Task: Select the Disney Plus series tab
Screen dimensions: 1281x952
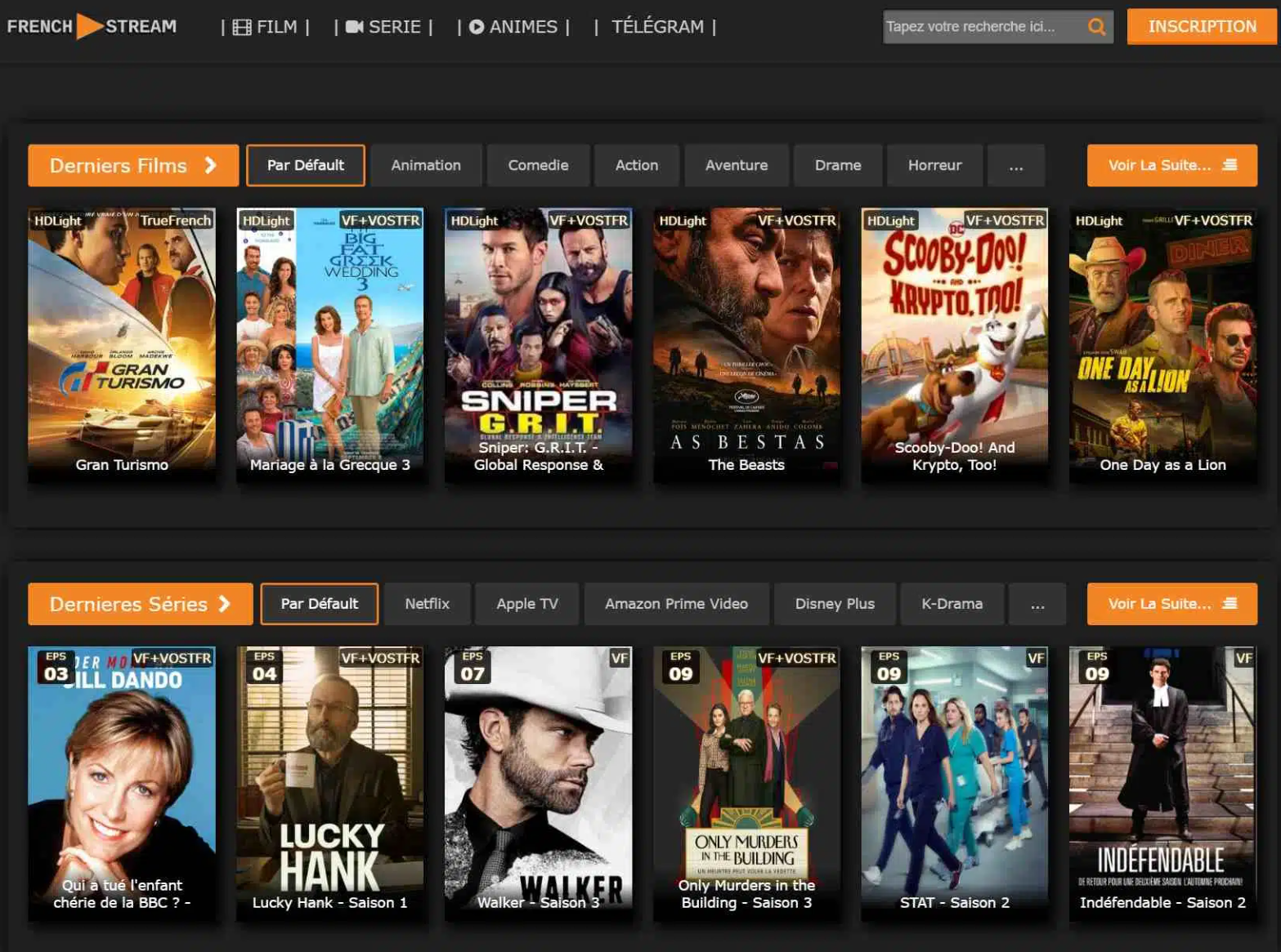Action: 835,604
